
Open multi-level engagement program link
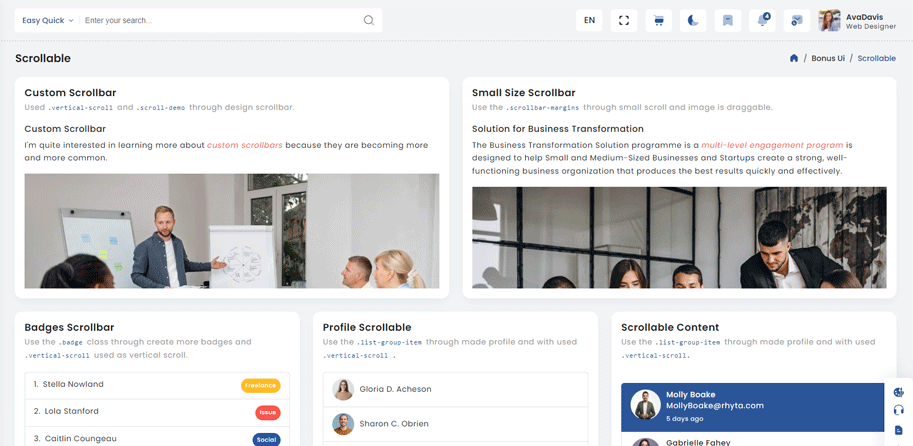click(x=772, y=145)
